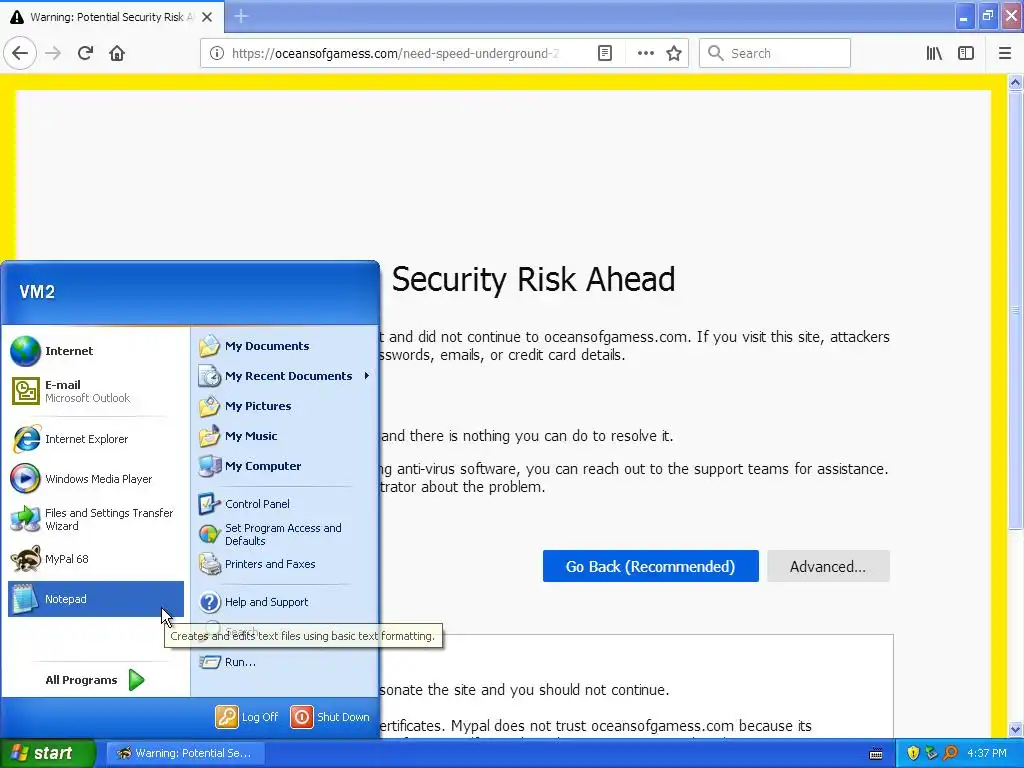Open E-mail Microsoft Outlook
This screenshot has height=768, width=1024.
point(95,391)
